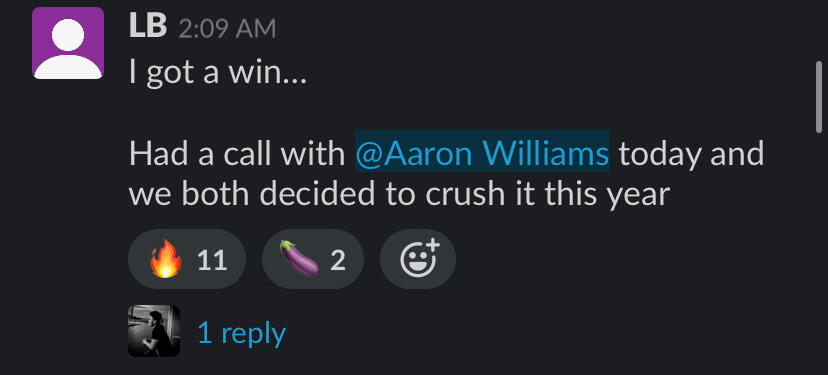The width and height of the screenshot is (828, 375).
Task: Open the 1 reply thread
Action: pos(241,333)
